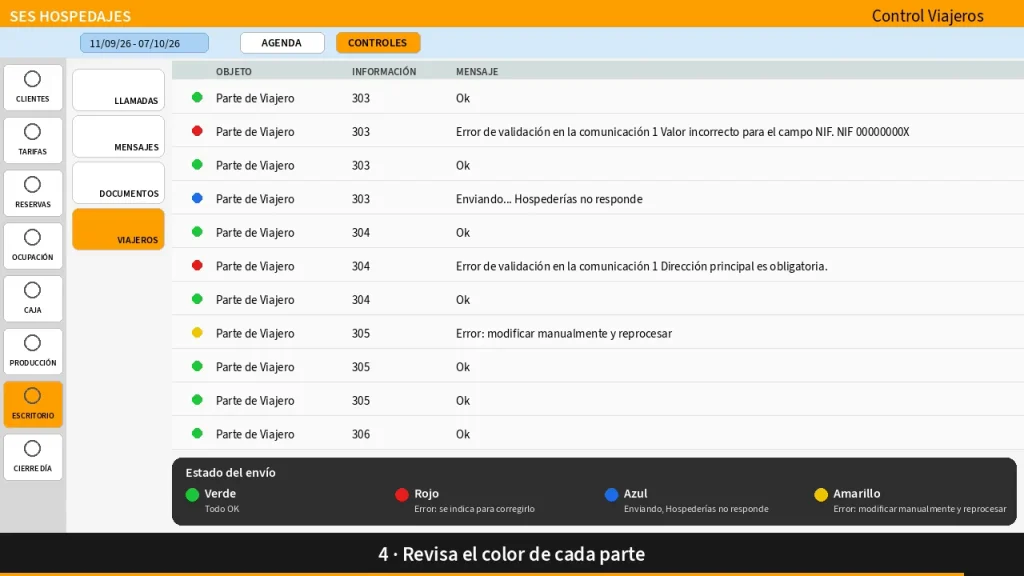The width and height of the screenshot is (1024, 576).
Task: Select the 'Enviando... Hospederías no responde' message
Action: click(549, 199)
